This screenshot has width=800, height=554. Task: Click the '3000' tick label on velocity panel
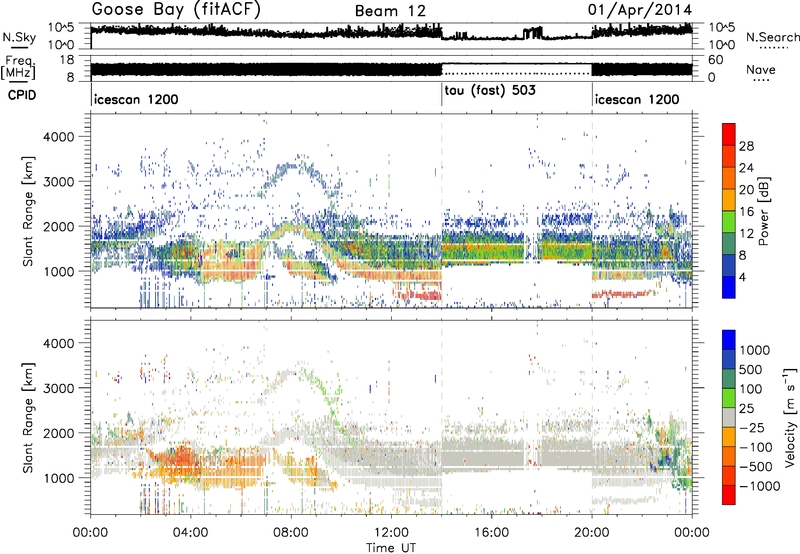point(59,388)
